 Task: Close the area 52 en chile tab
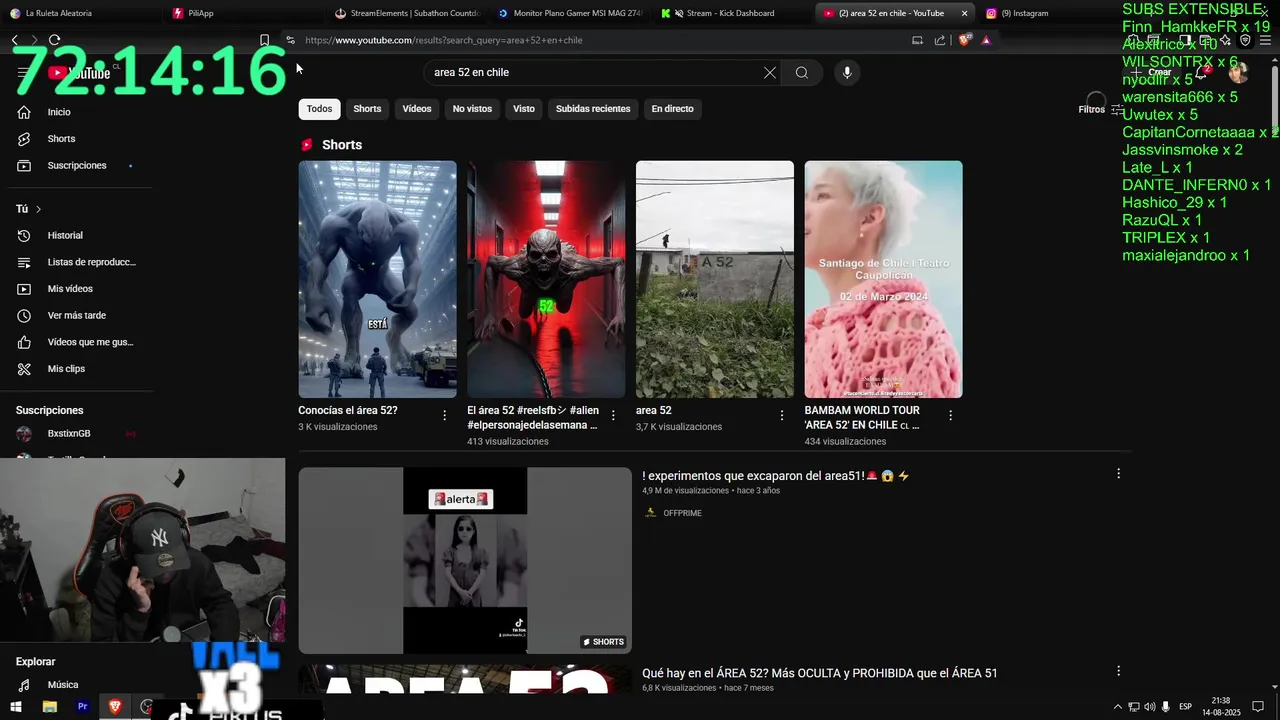click(x=964, y=13)
